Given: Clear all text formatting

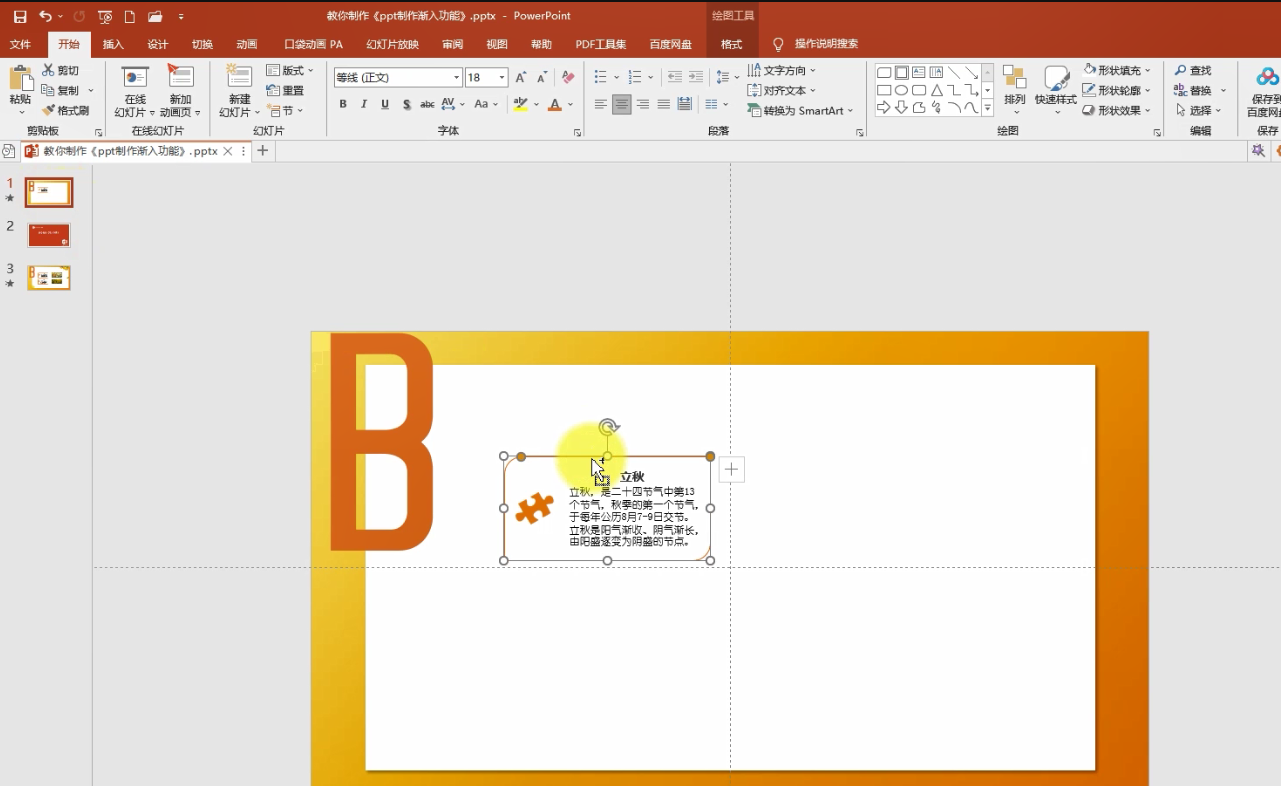Looking at the screenshot, I should coord(568,77).
